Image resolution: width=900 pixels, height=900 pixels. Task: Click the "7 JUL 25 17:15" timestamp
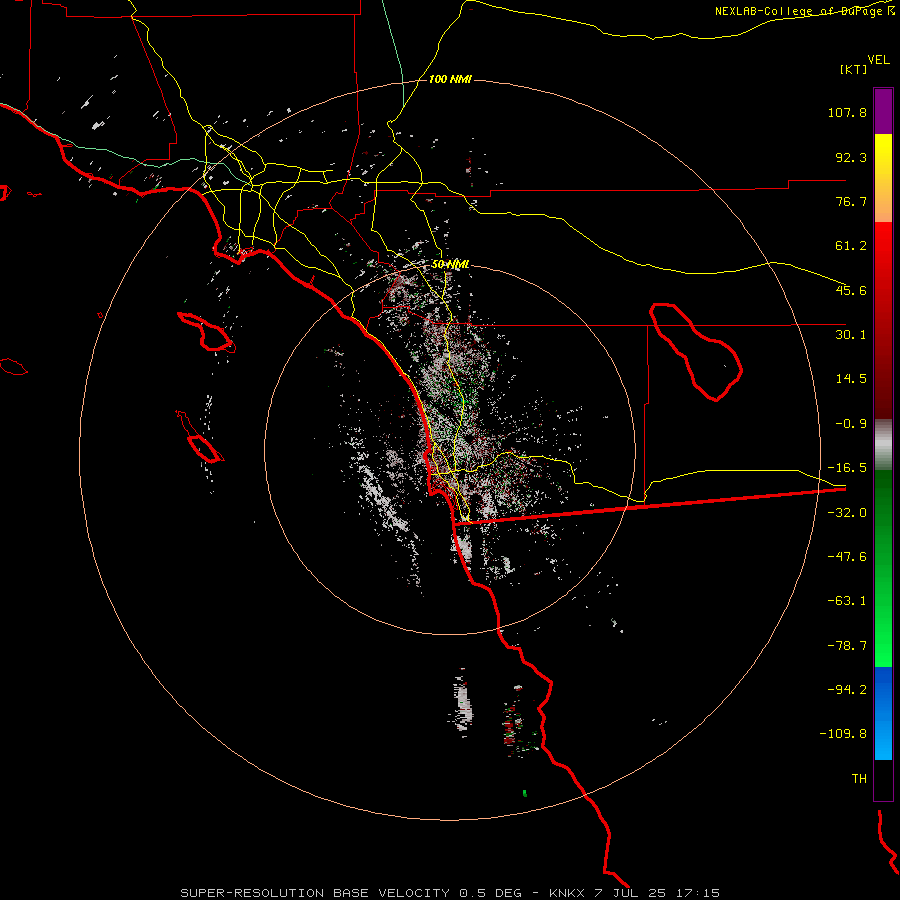658,893
